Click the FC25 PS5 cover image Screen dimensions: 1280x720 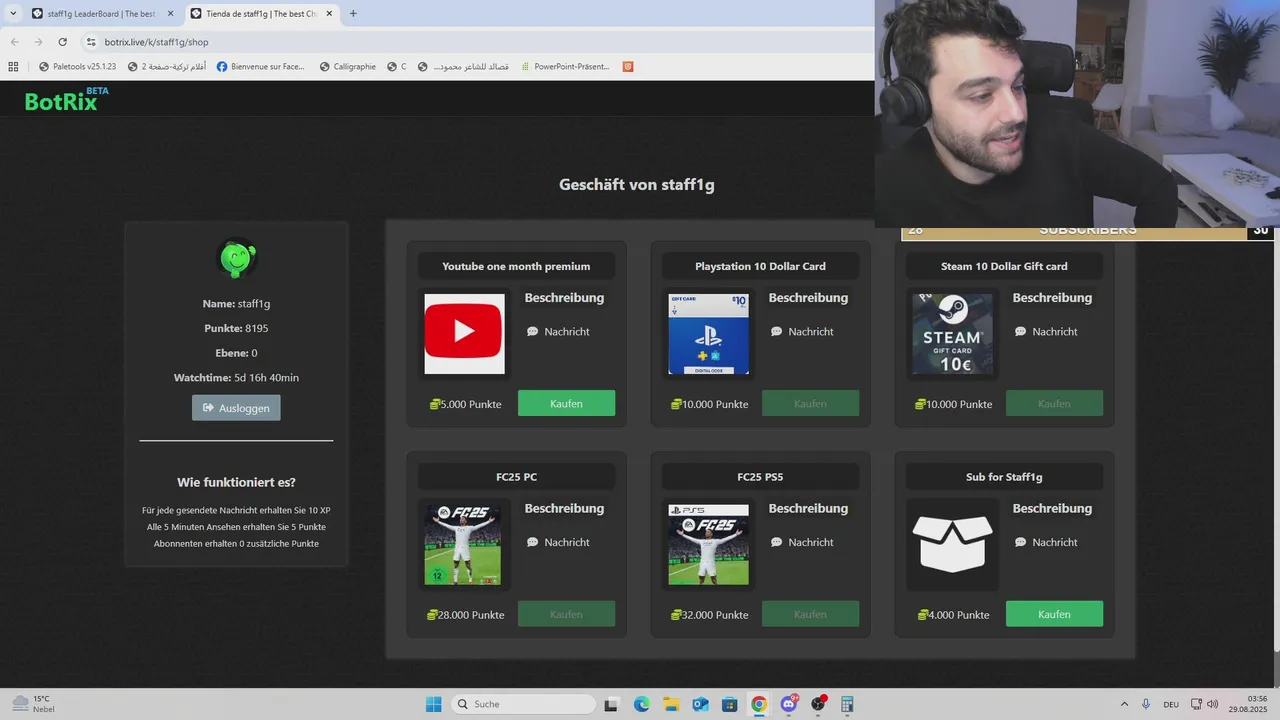click(x=708, y=545)
